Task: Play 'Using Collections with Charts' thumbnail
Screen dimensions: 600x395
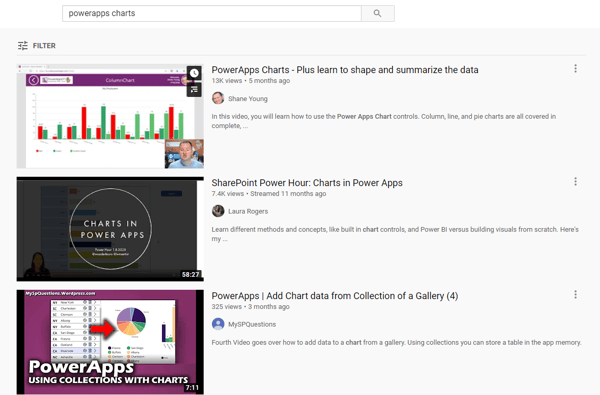Action: pos(110,342)
